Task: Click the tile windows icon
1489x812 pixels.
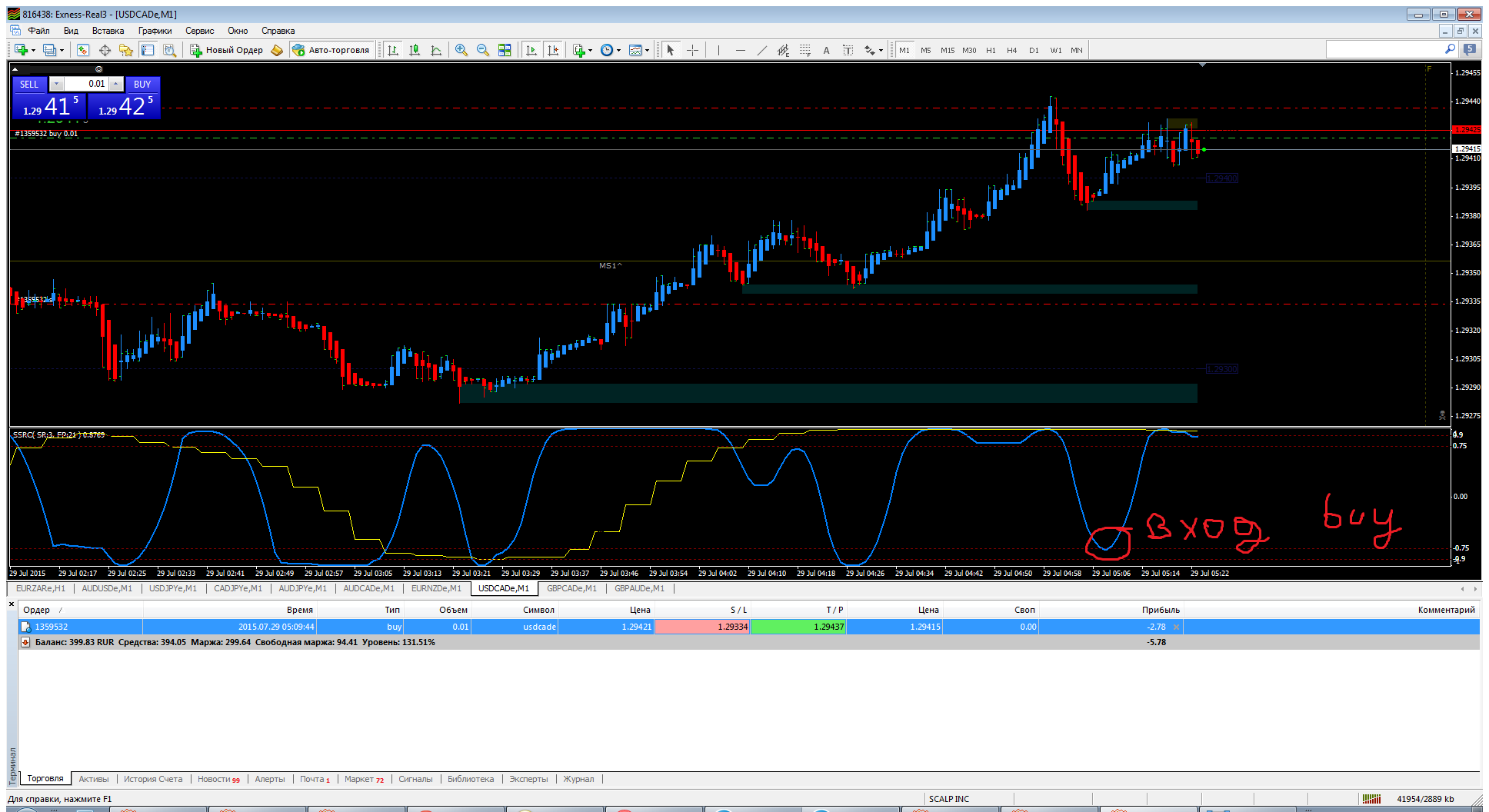Action: point(505,50)
